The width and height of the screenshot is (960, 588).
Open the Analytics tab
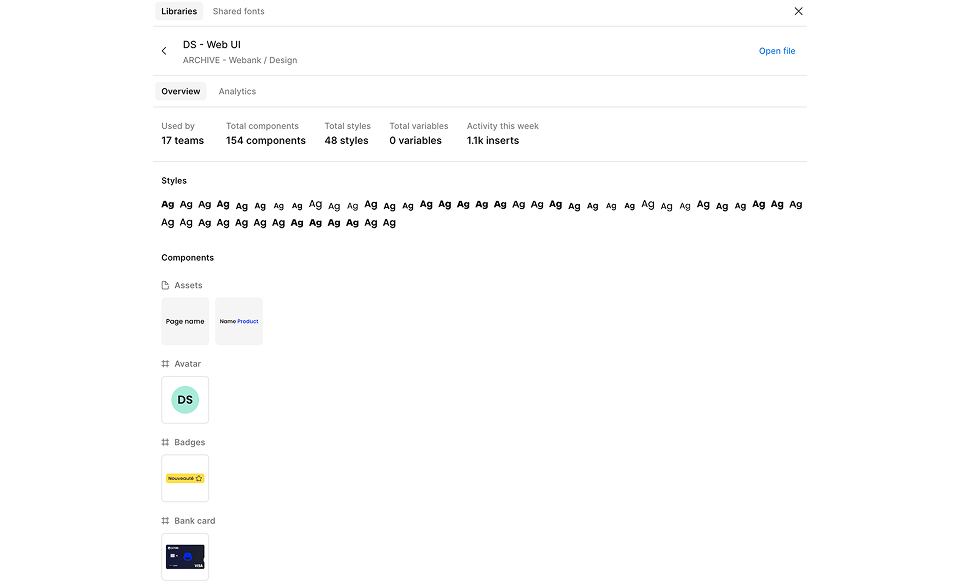237,92
